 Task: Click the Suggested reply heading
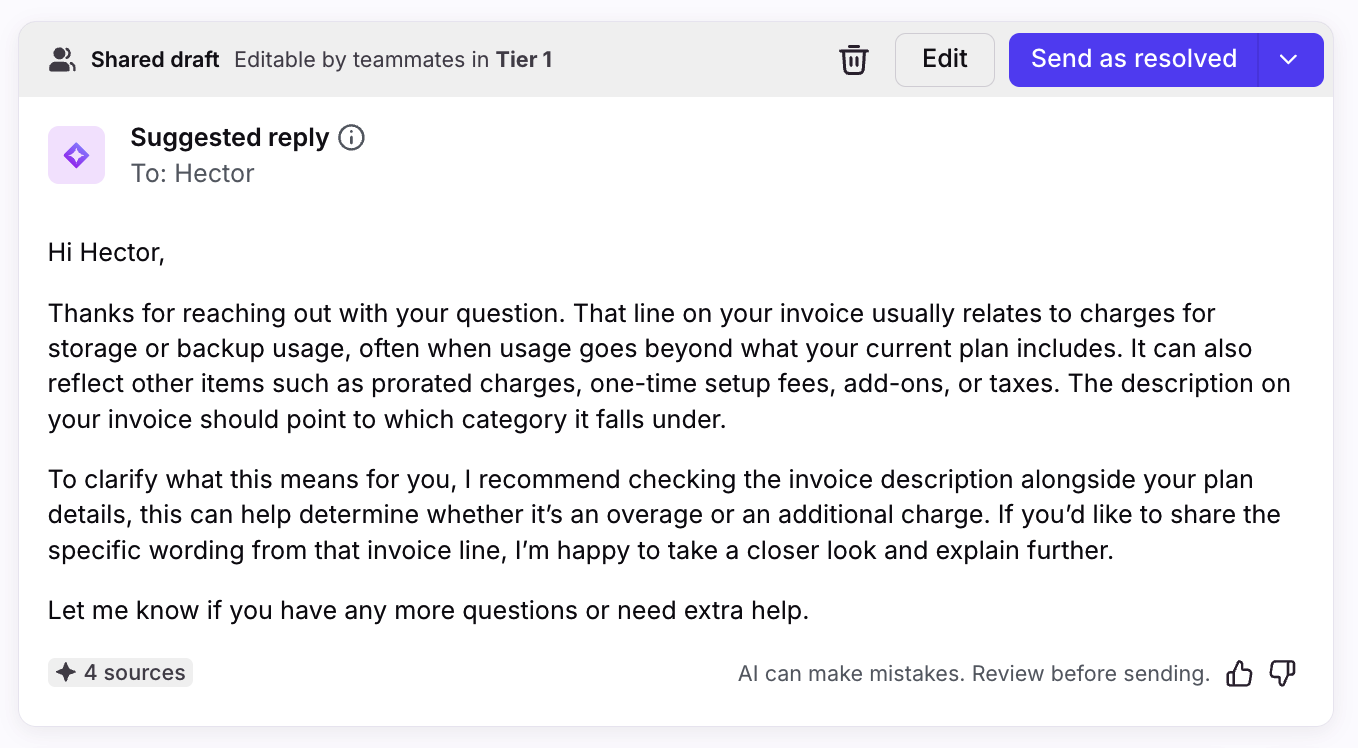[229, 138]
